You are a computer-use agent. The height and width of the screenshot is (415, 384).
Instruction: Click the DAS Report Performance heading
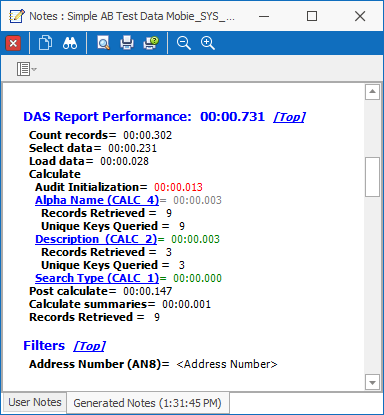pyautogui.click(x=107, y=117)
